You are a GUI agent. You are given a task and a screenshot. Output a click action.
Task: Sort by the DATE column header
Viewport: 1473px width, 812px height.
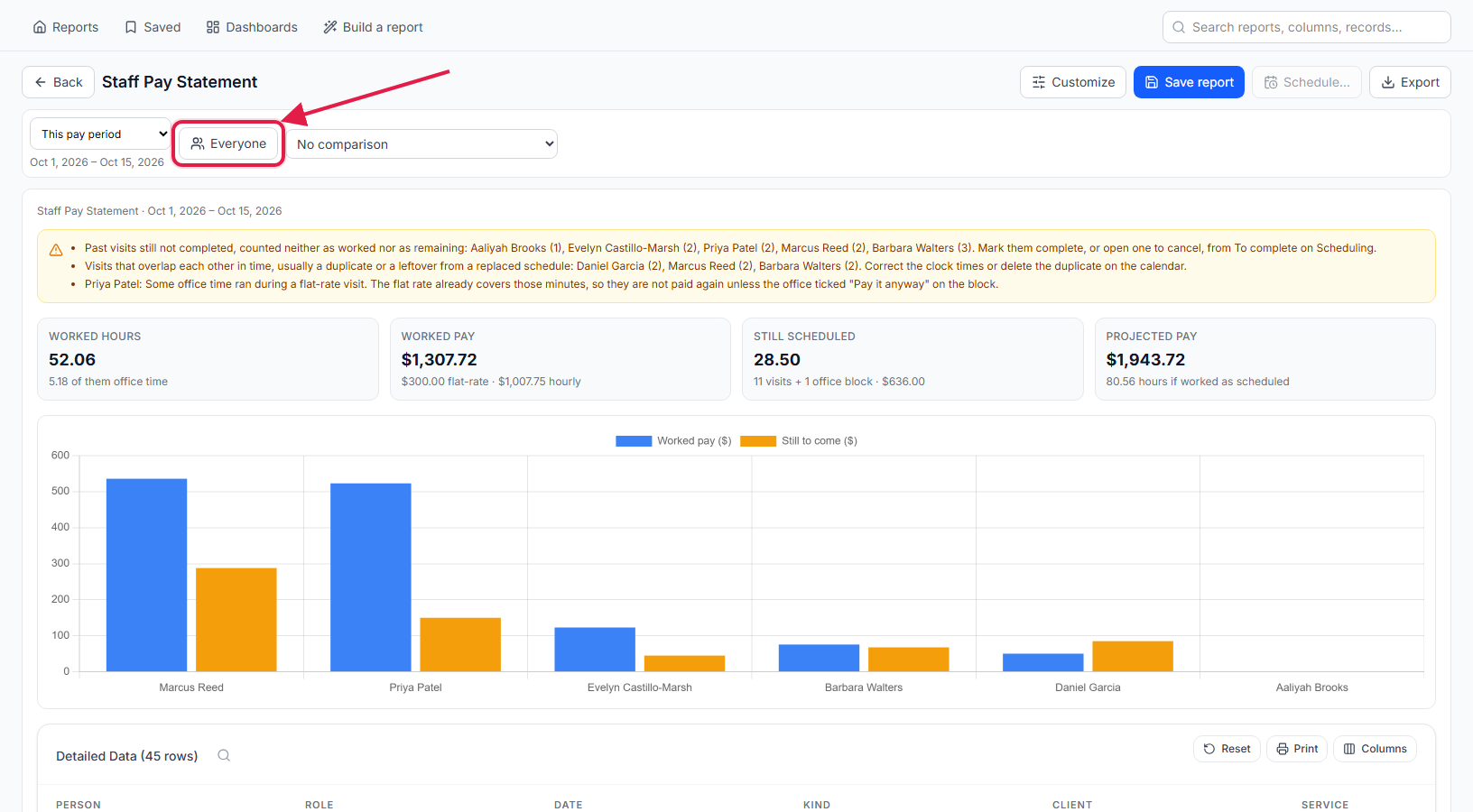[569, 805]
